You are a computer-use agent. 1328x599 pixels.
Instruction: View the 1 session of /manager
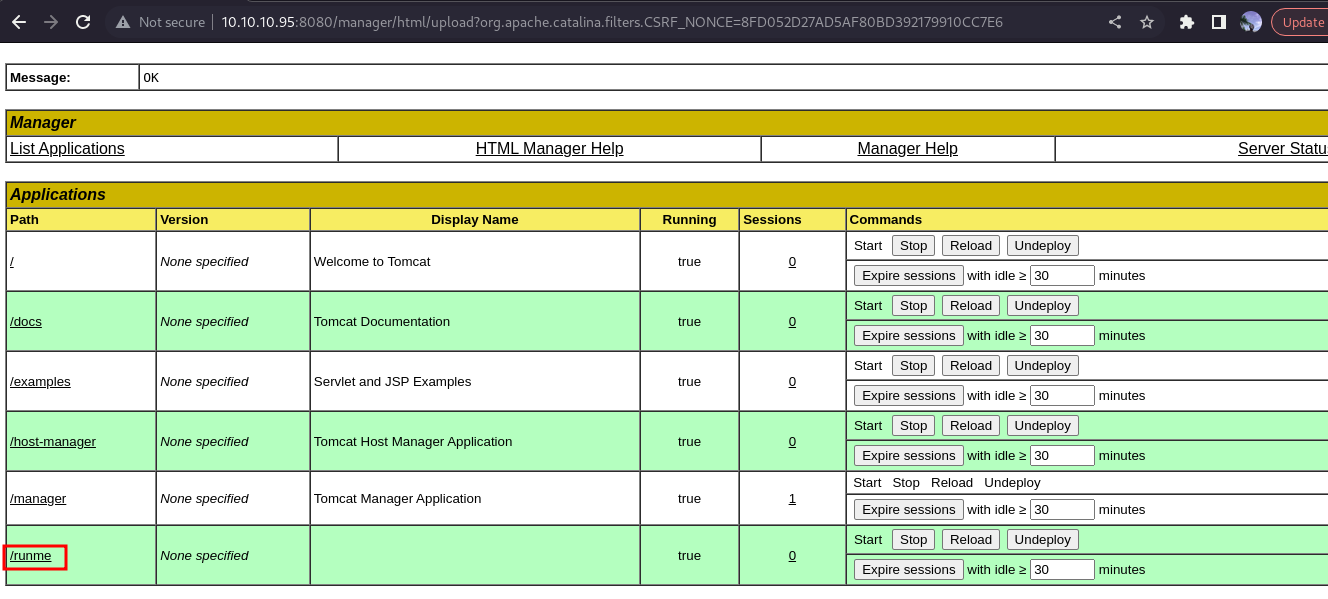(x=792, y=499)
